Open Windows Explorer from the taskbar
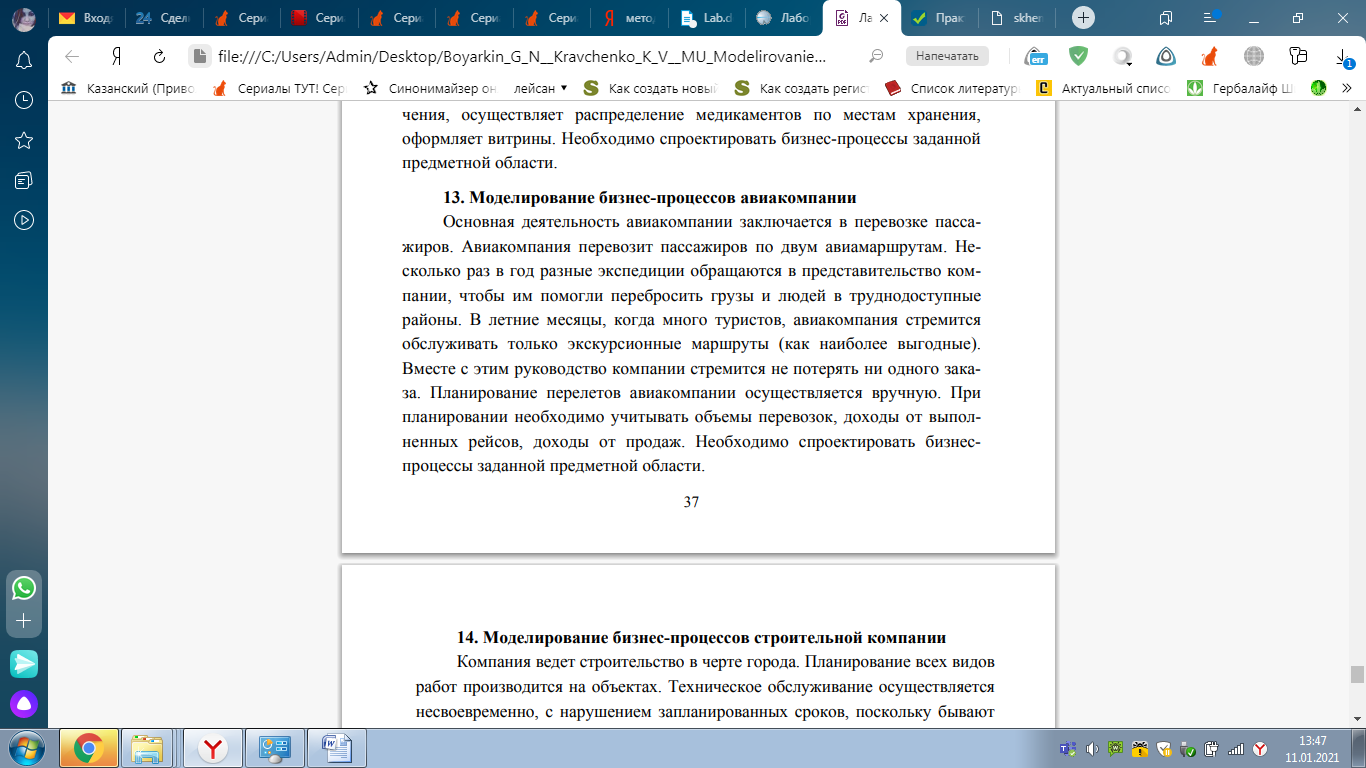Image resolution: width=1366 pixels, height=768 pixels. coord(148,748)
